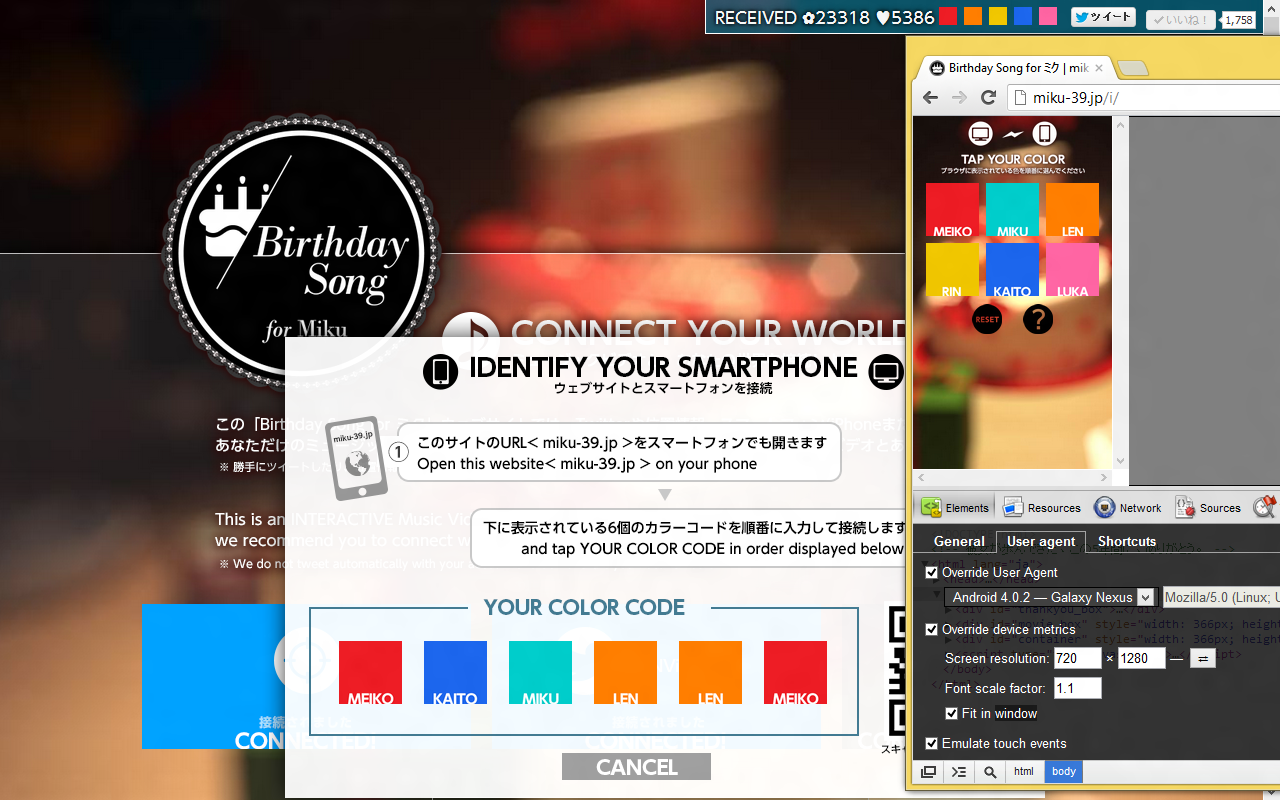Screen dimensions: 1280x800
Task: Click the blue square in RECEIVED bar
Action: click(1023, 16)
